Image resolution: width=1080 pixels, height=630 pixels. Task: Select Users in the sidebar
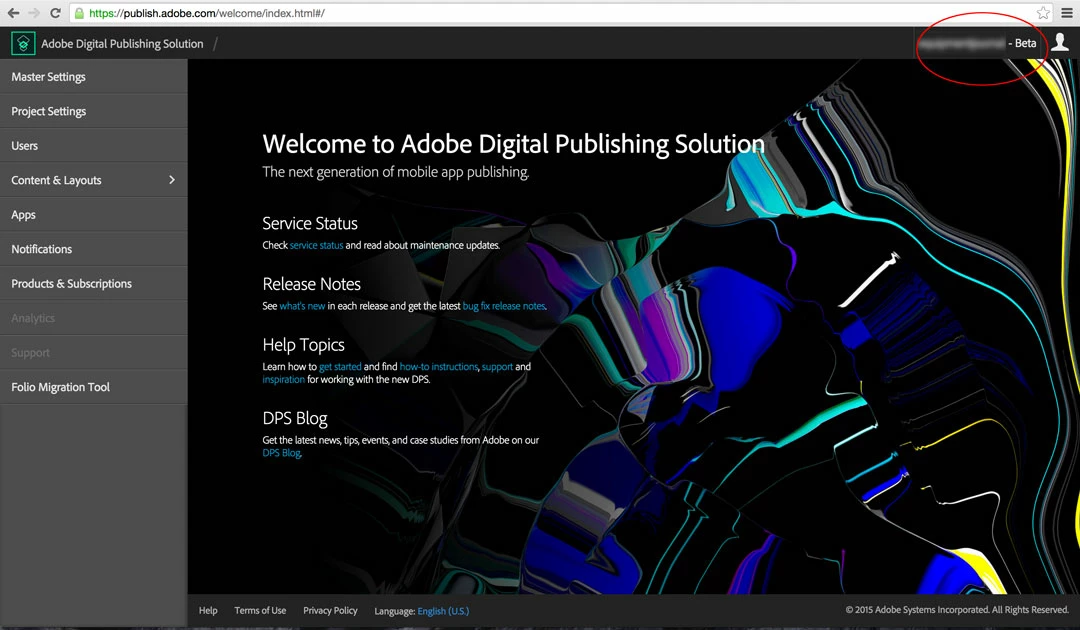(94, 145)
